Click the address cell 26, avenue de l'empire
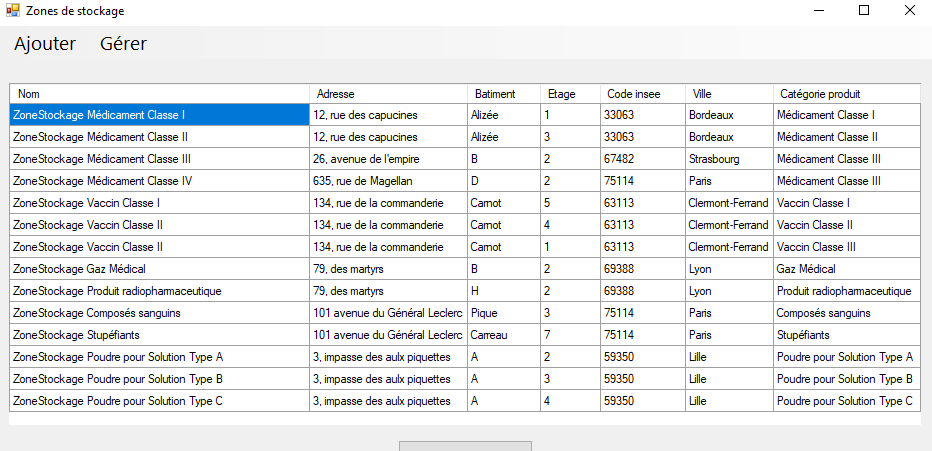Screen dimensions: 932x451 388,159
